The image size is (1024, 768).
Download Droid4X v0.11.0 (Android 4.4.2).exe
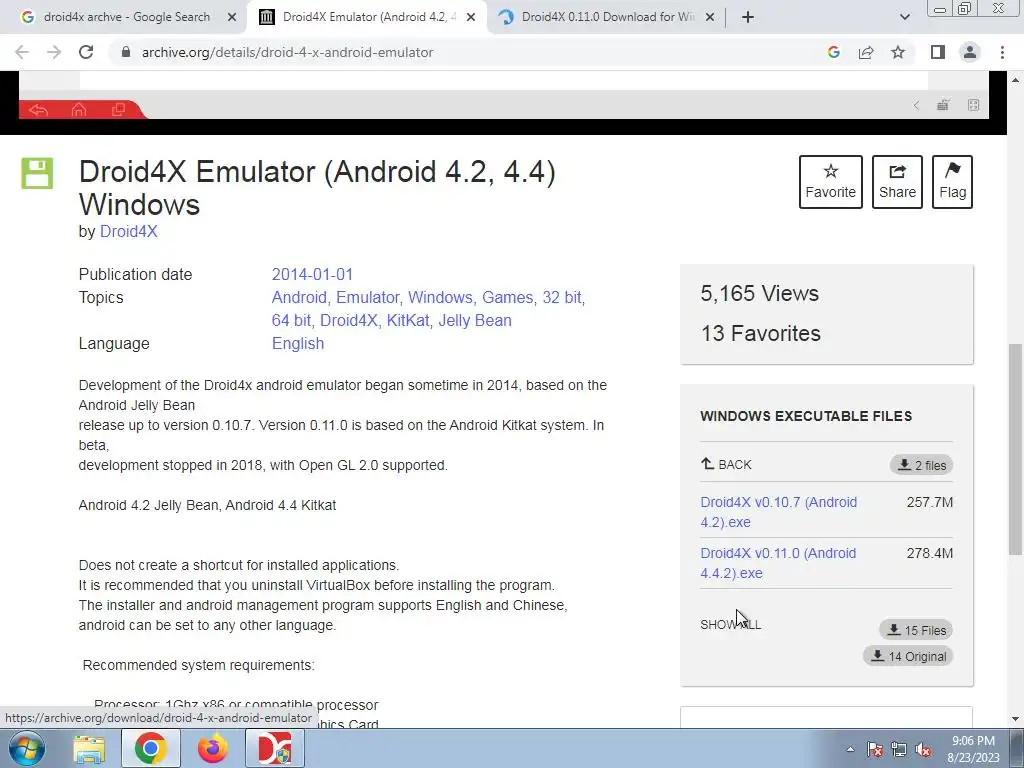(778, 563)
